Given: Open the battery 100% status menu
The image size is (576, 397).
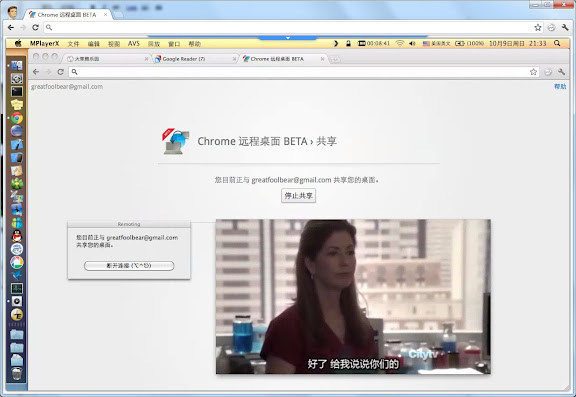Looking at the screenshot, I should pyautogui.click(x=469, y=43).
